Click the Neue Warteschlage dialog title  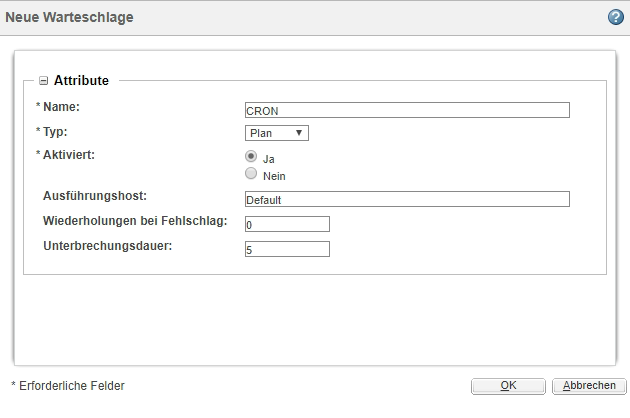click(70, 17)
